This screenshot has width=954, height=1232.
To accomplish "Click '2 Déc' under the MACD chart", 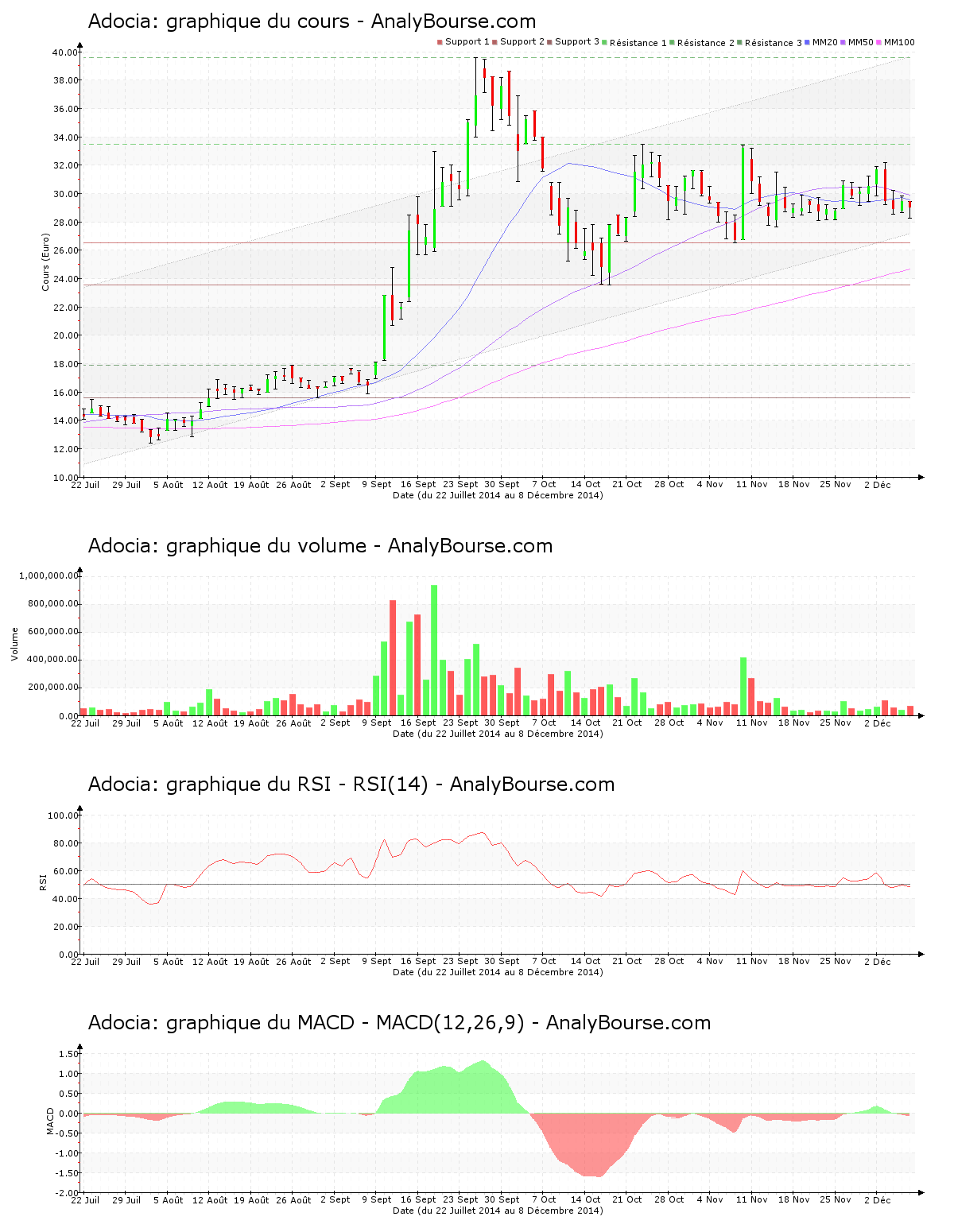I will [x=878, y=1199].
